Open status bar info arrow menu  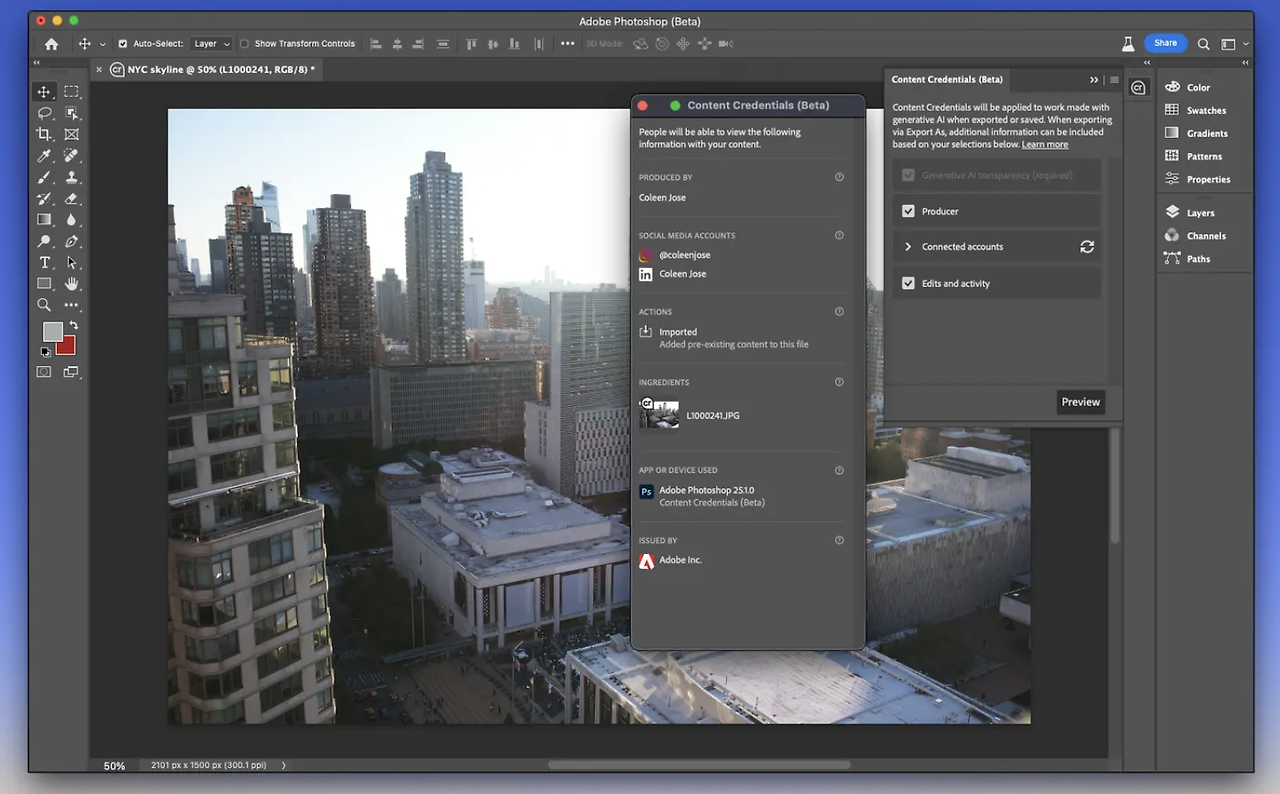[x=283, y=766]
